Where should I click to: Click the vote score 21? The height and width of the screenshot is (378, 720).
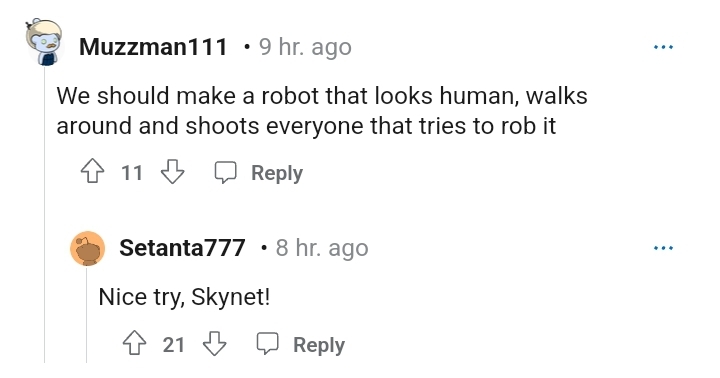point(174,344)
